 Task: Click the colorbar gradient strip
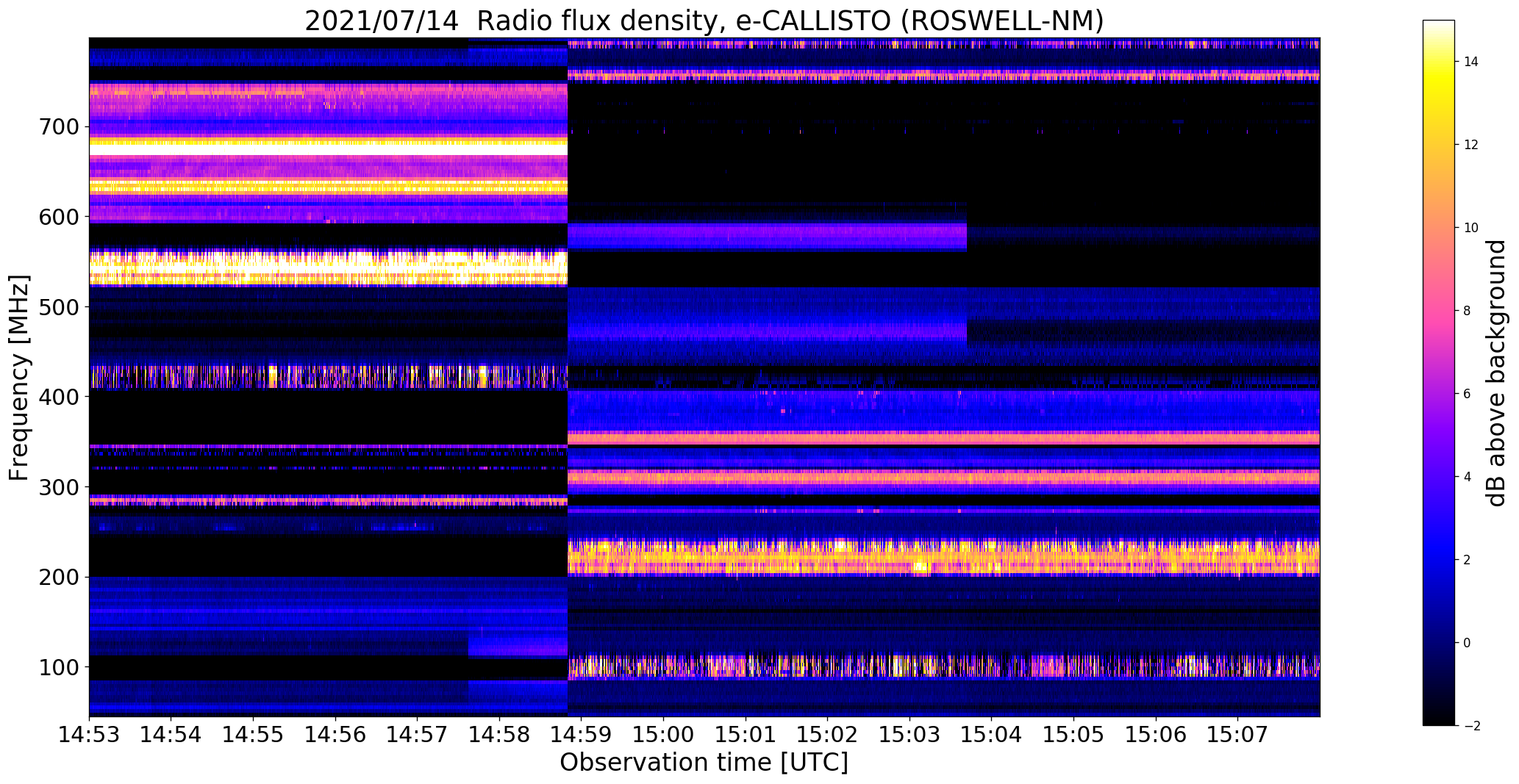click(x=1438, y=373)
